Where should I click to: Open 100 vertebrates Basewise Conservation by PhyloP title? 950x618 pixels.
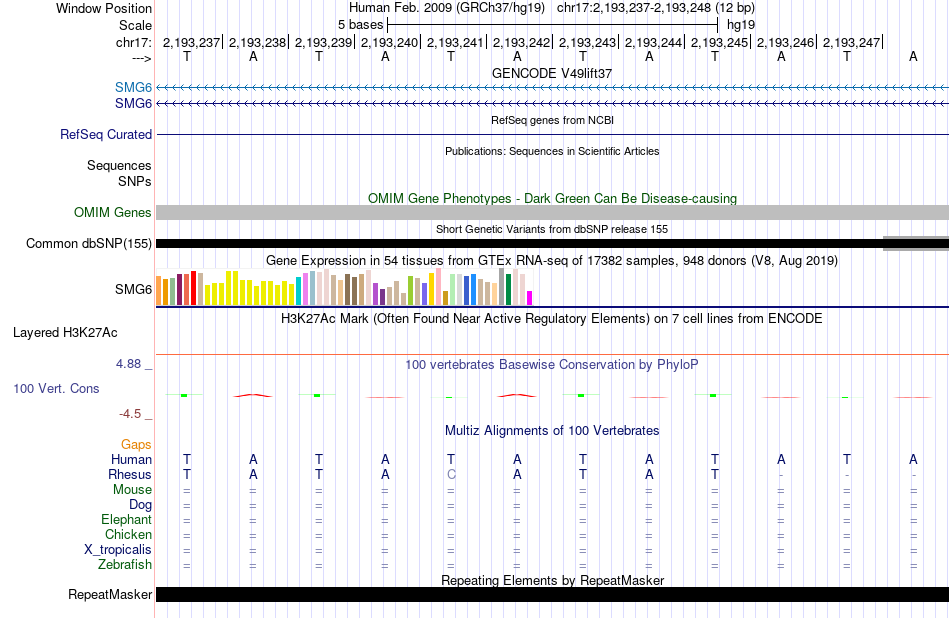click(x=552, y=364)
